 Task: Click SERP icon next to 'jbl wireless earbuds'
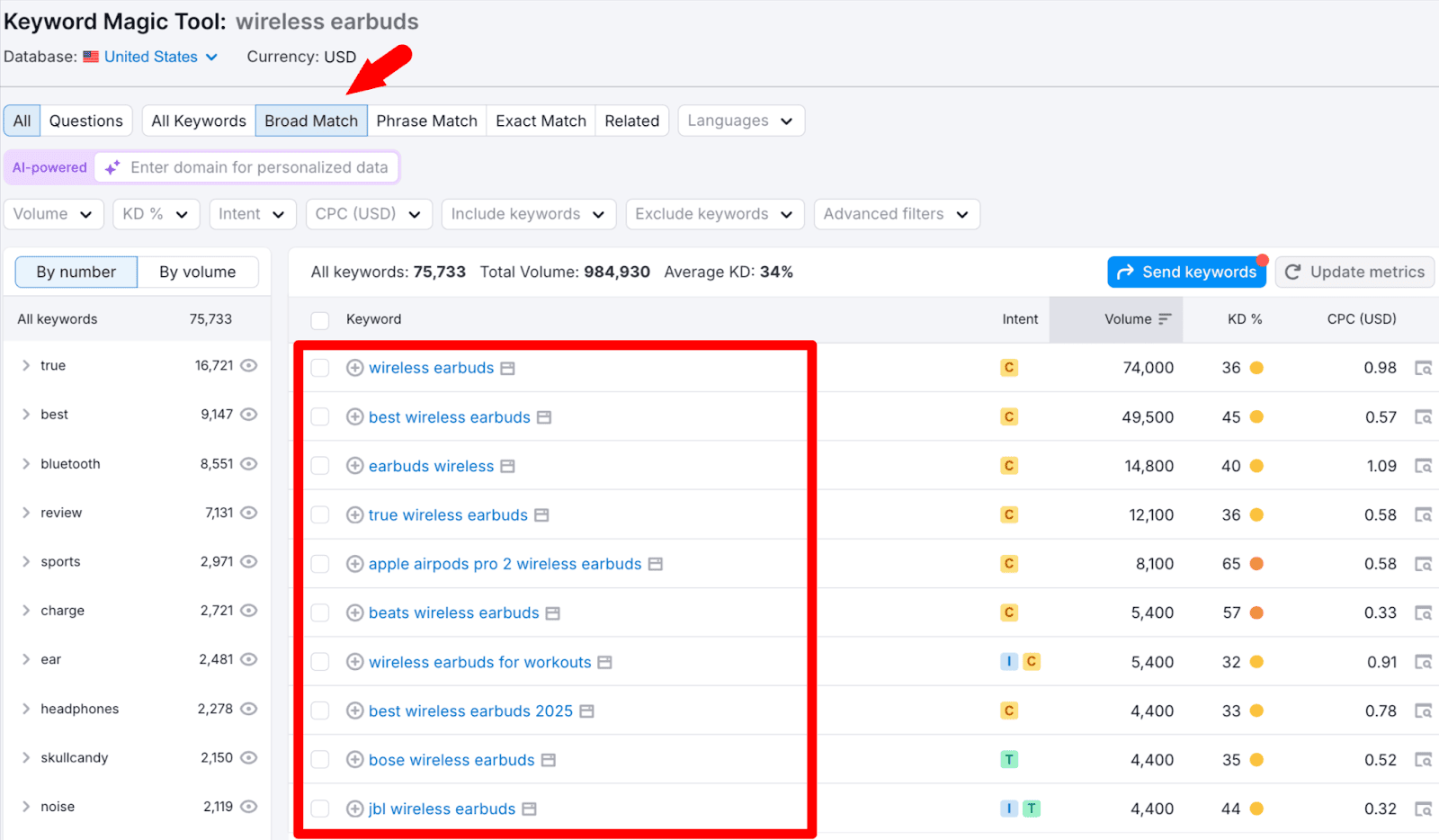click(x=530, y=809)
